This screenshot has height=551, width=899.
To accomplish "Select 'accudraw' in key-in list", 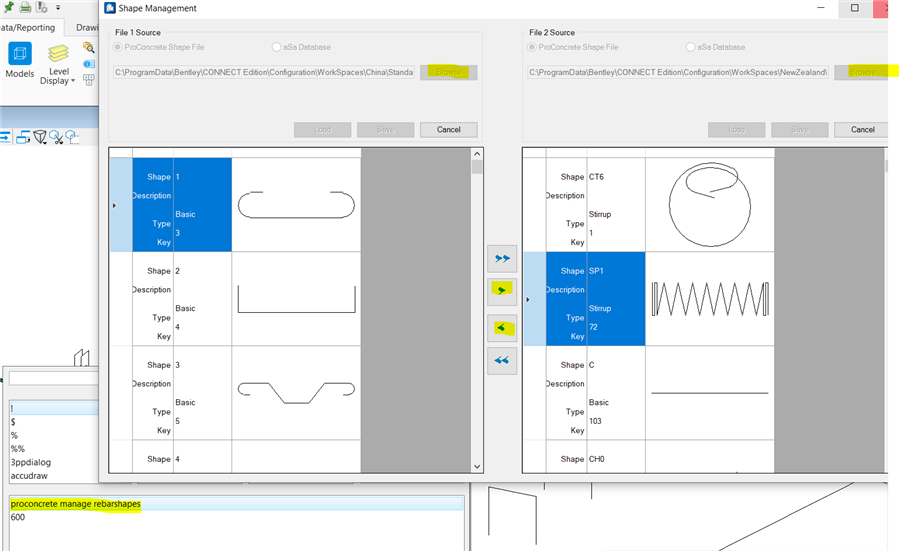I will 29,476.
